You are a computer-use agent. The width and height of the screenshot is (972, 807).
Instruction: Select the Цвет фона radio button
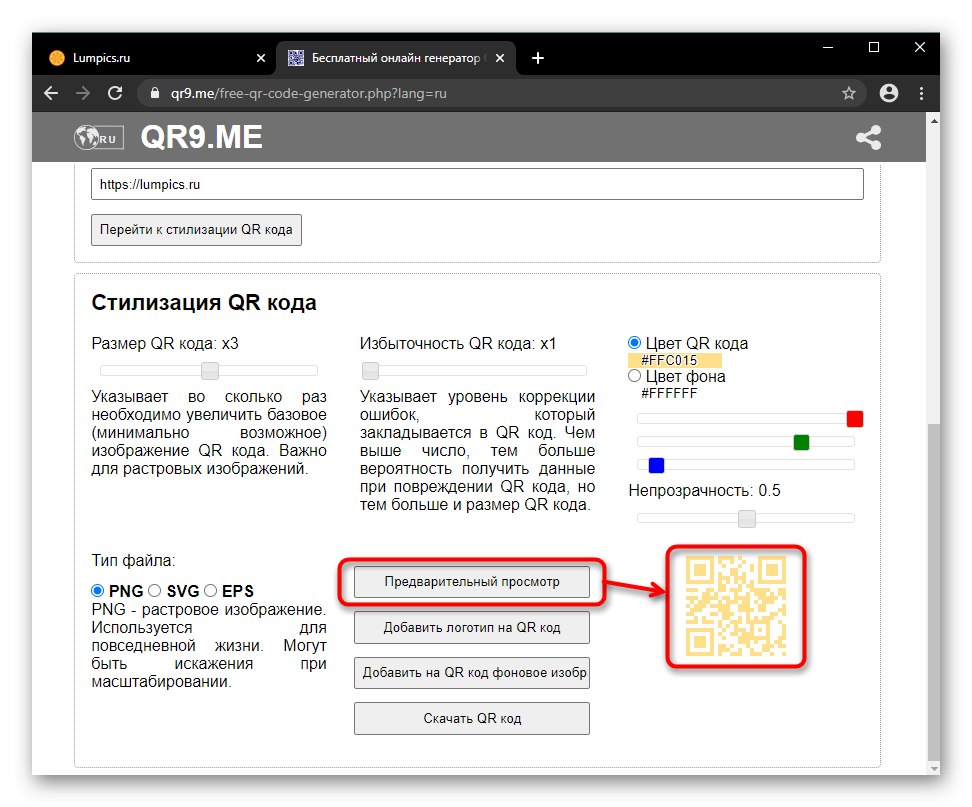pyautogui.click(x=634, y=376)
